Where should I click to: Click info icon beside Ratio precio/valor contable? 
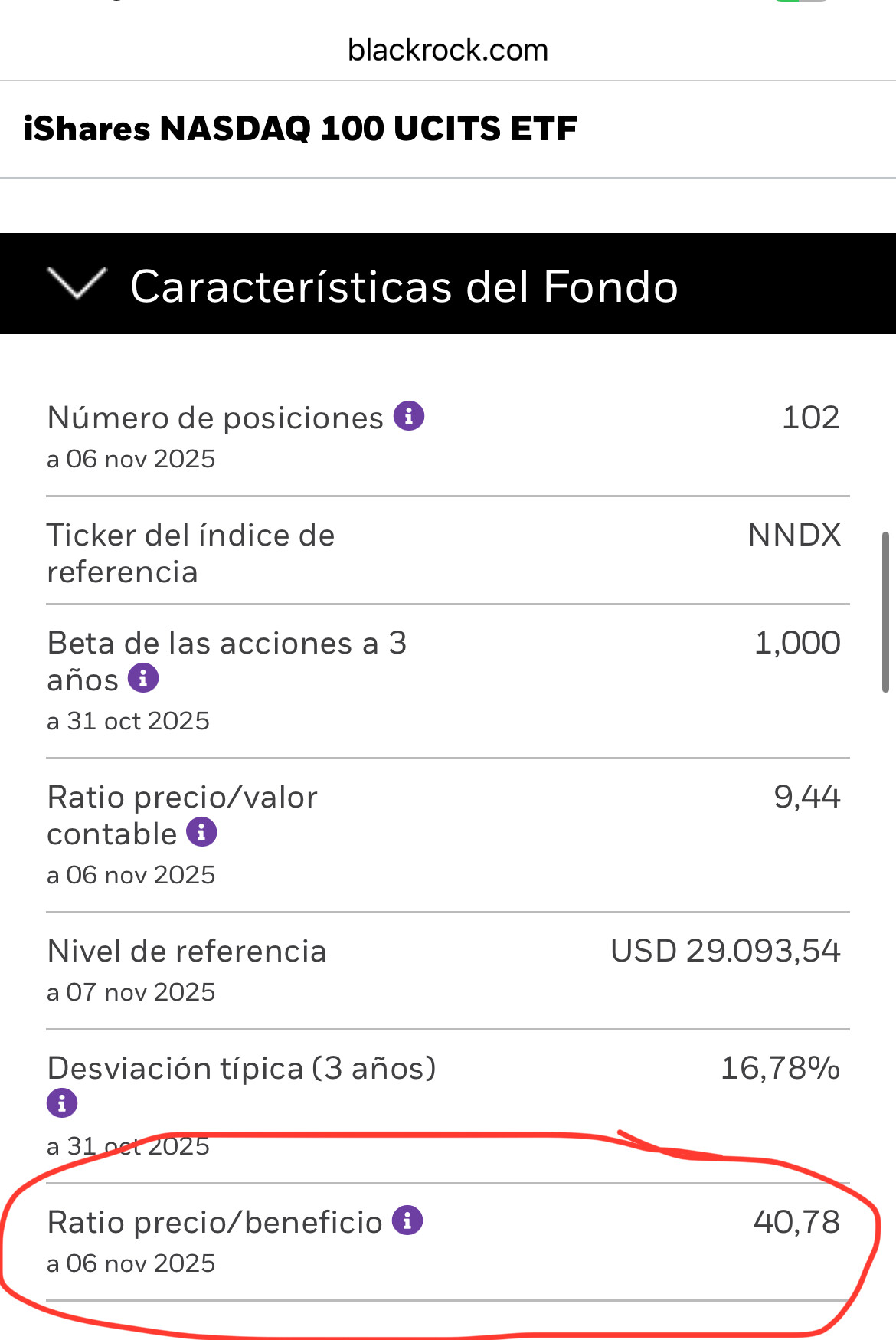(x=201, y=832)
